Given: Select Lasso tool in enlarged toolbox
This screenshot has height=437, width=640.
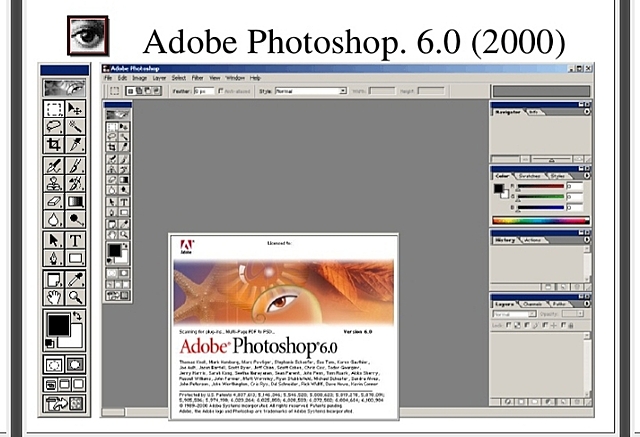Looking at the screenshot, I should point(54,126).
